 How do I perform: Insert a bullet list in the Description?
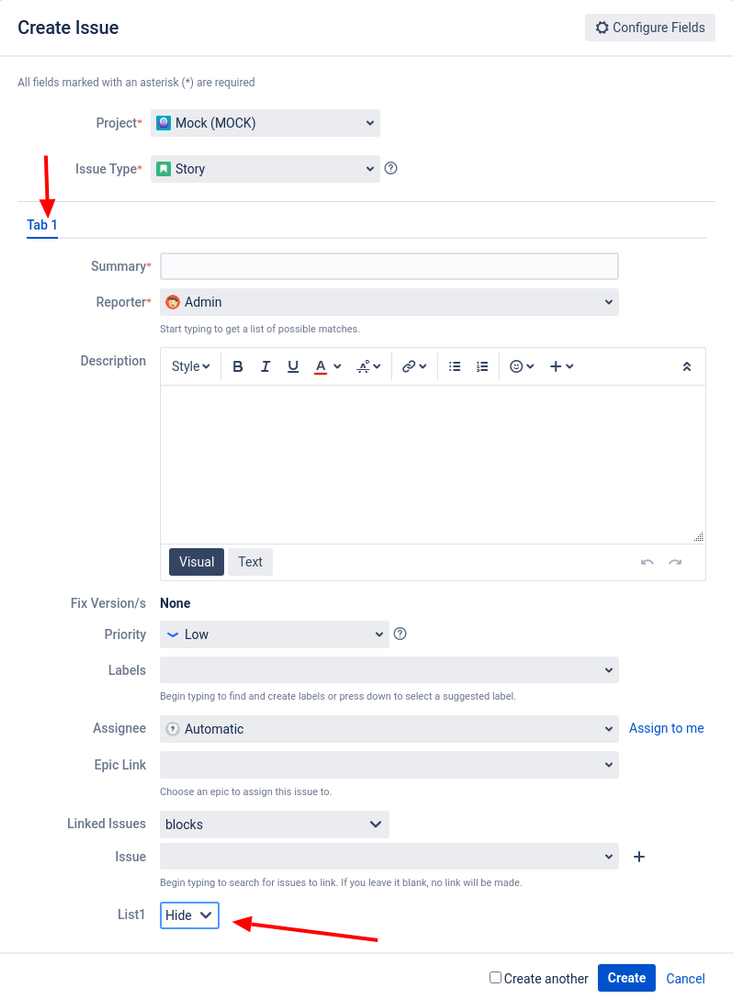[454, 366]
